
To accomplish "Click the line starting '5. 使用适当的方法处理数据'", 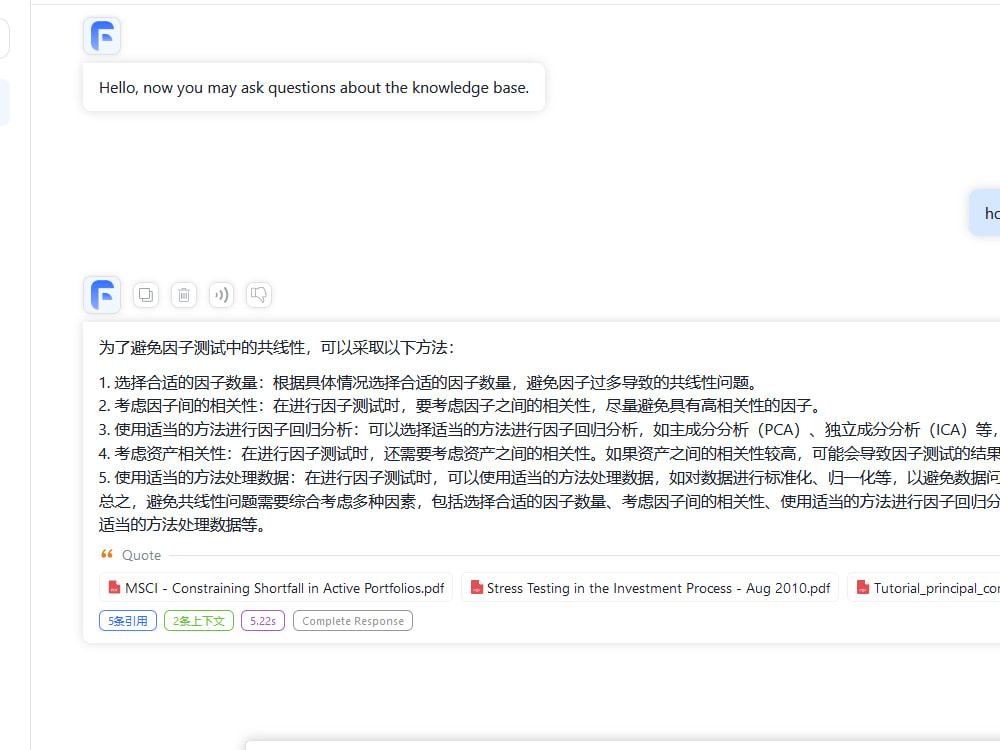I will coord(548,478).
